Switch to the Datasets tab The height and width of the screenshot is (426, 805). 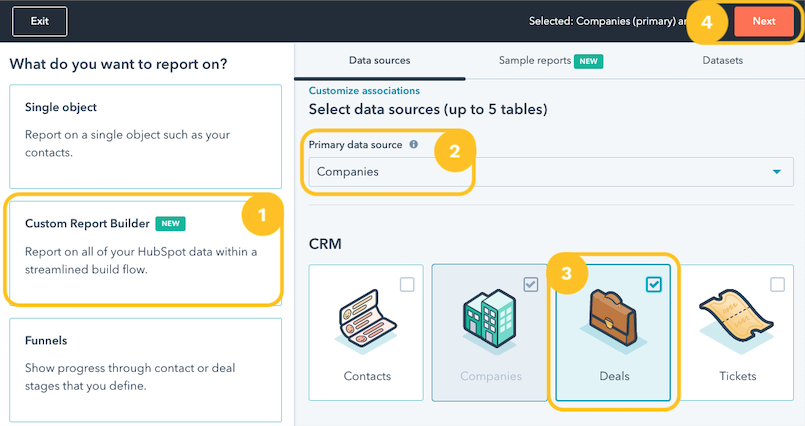(x=722, y=61)
